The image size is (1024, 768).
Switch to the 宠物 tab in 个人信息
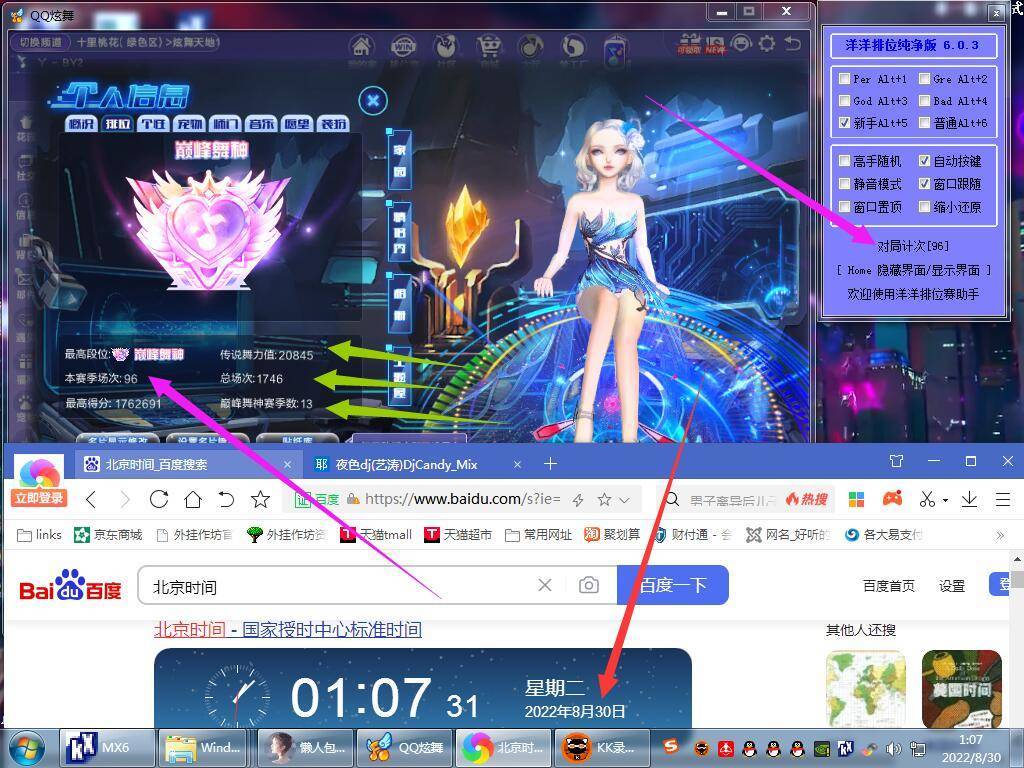click(190, 123)
